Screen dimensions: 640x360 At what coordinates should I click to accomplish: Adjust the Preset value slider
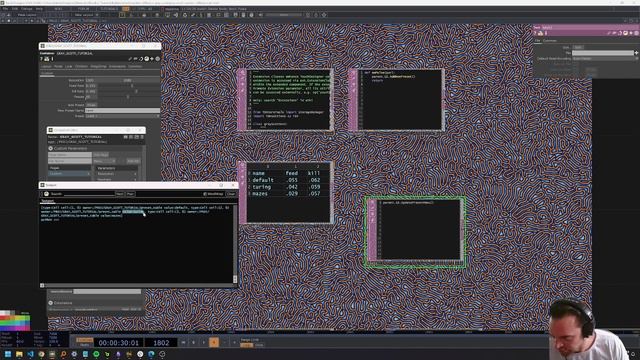point(128,97)
